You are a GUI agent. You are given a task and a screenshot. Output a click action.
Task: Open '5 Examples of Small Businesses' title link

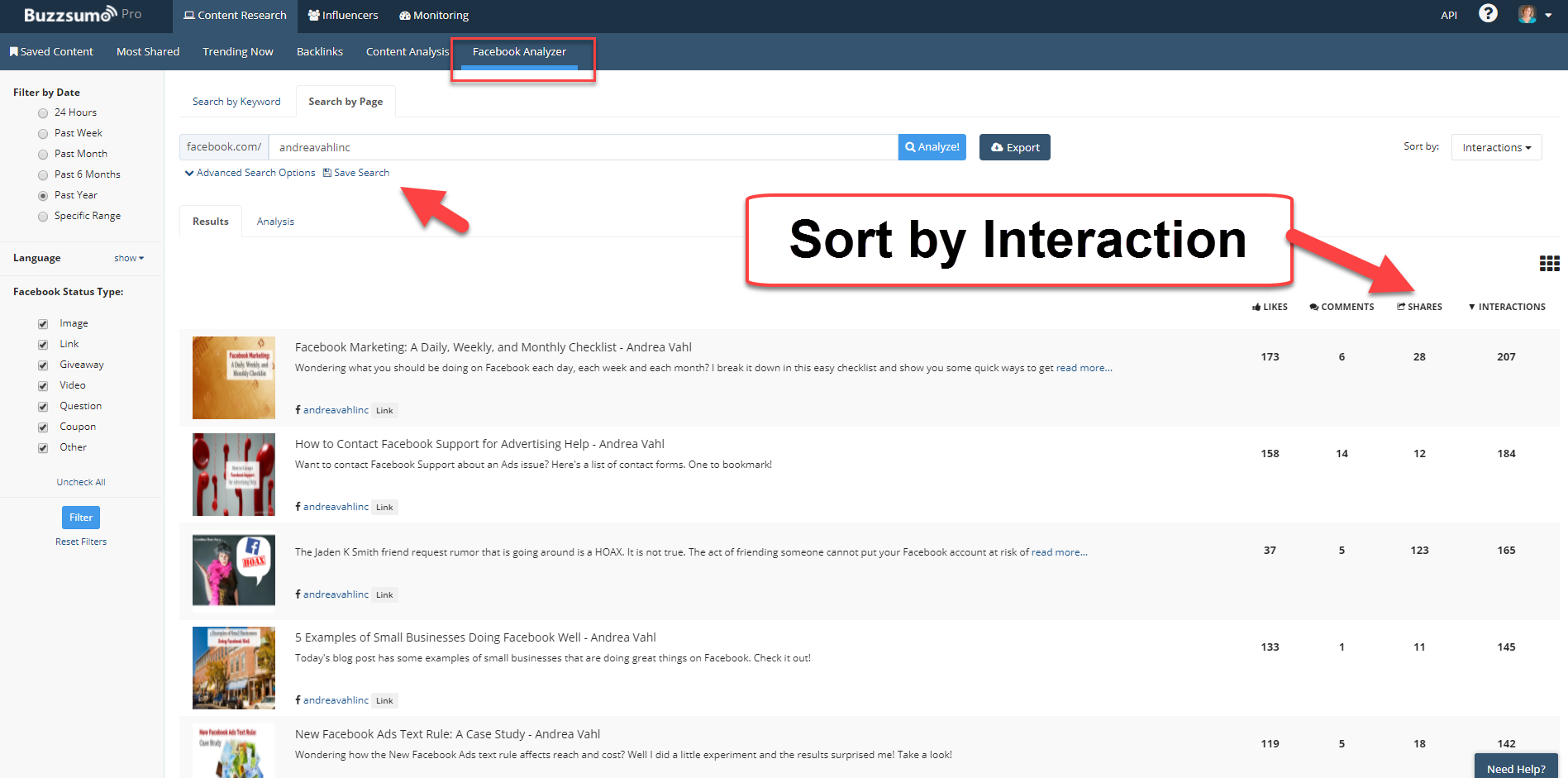475,637
